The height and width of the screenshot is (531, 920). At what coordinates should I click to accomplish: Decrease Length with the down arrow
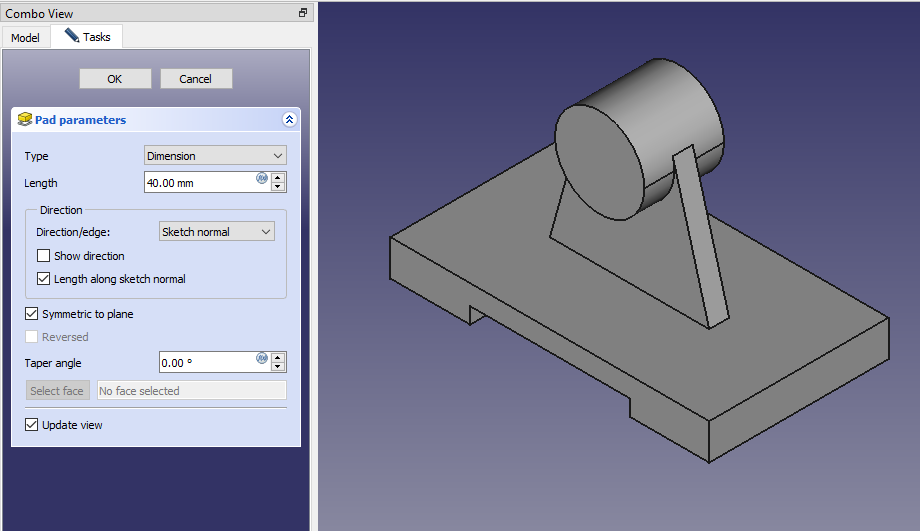click(278, 188)
